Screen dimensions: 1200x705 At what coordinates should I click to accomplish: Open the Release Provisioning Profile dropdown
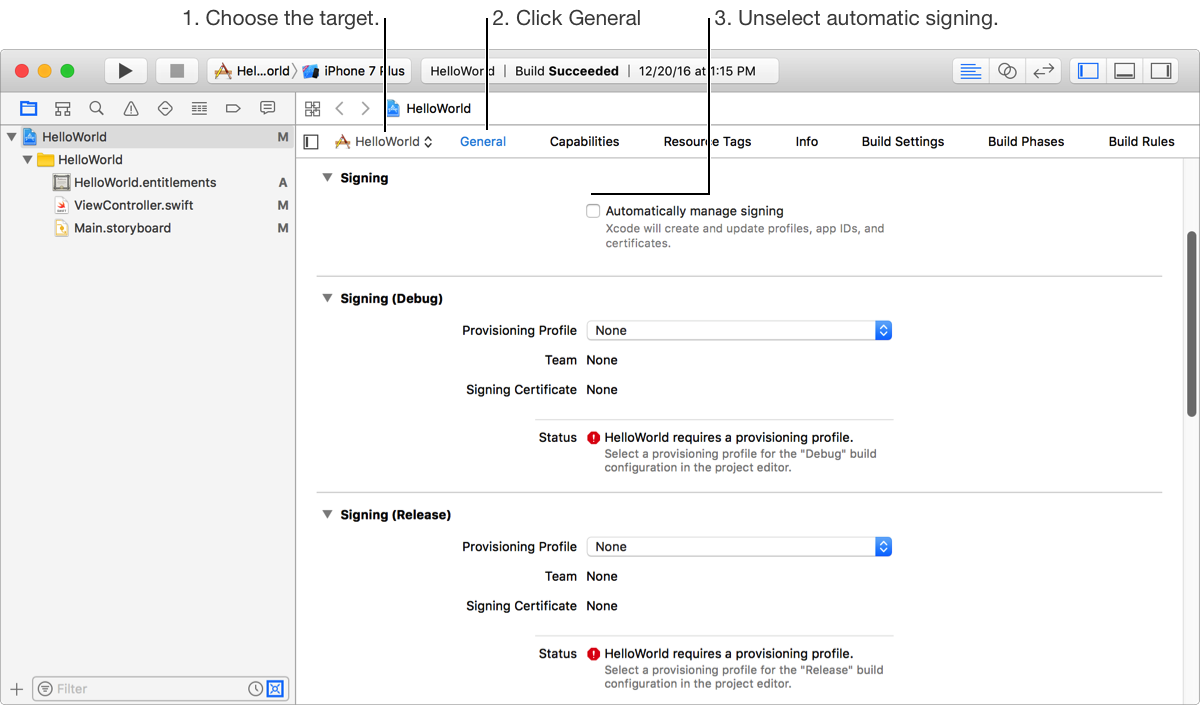tap(738, 546)
